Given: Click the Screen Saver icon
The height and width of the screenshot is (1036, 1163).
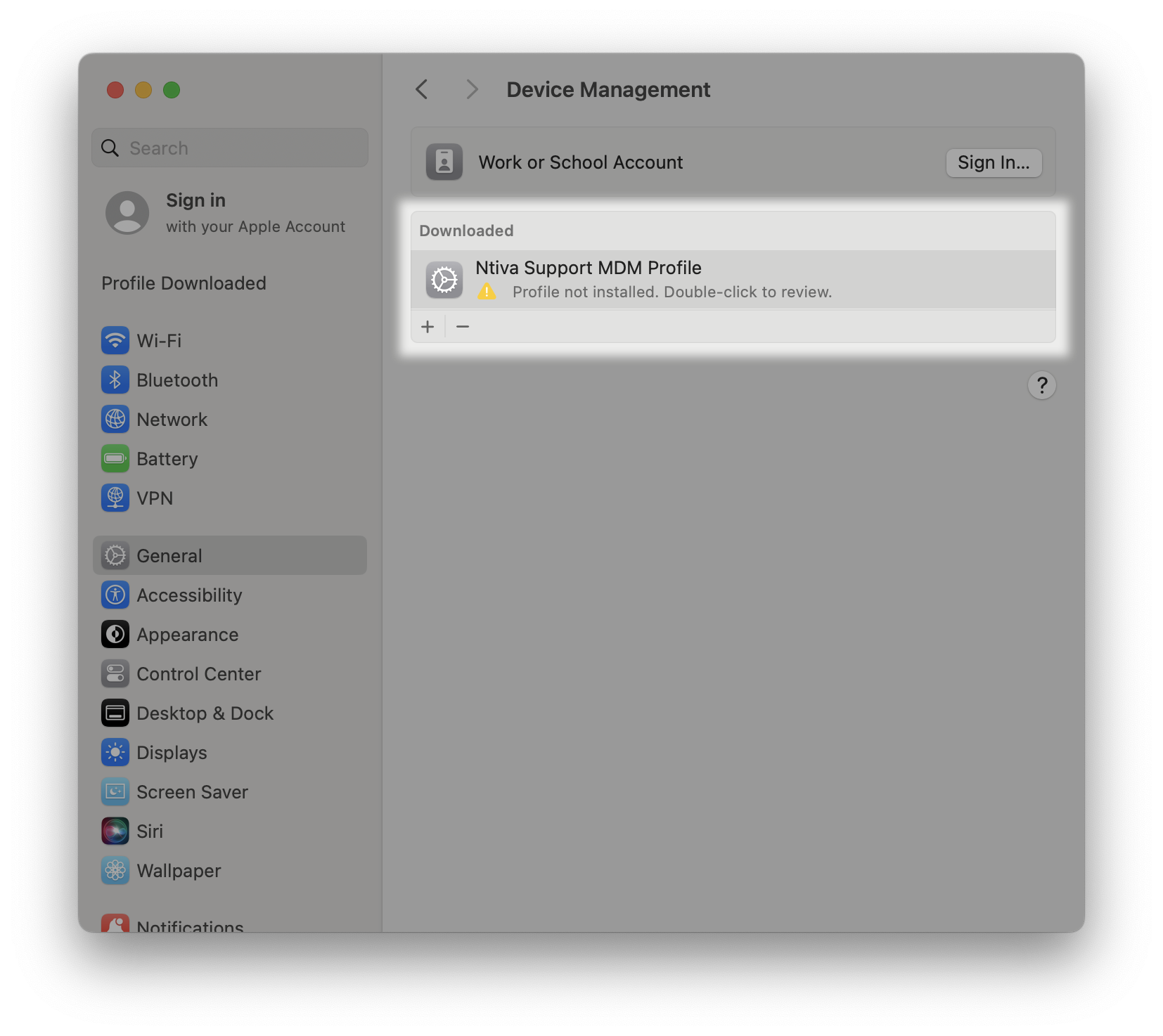Looking at the screenshot, I should [x=115, y=792].
